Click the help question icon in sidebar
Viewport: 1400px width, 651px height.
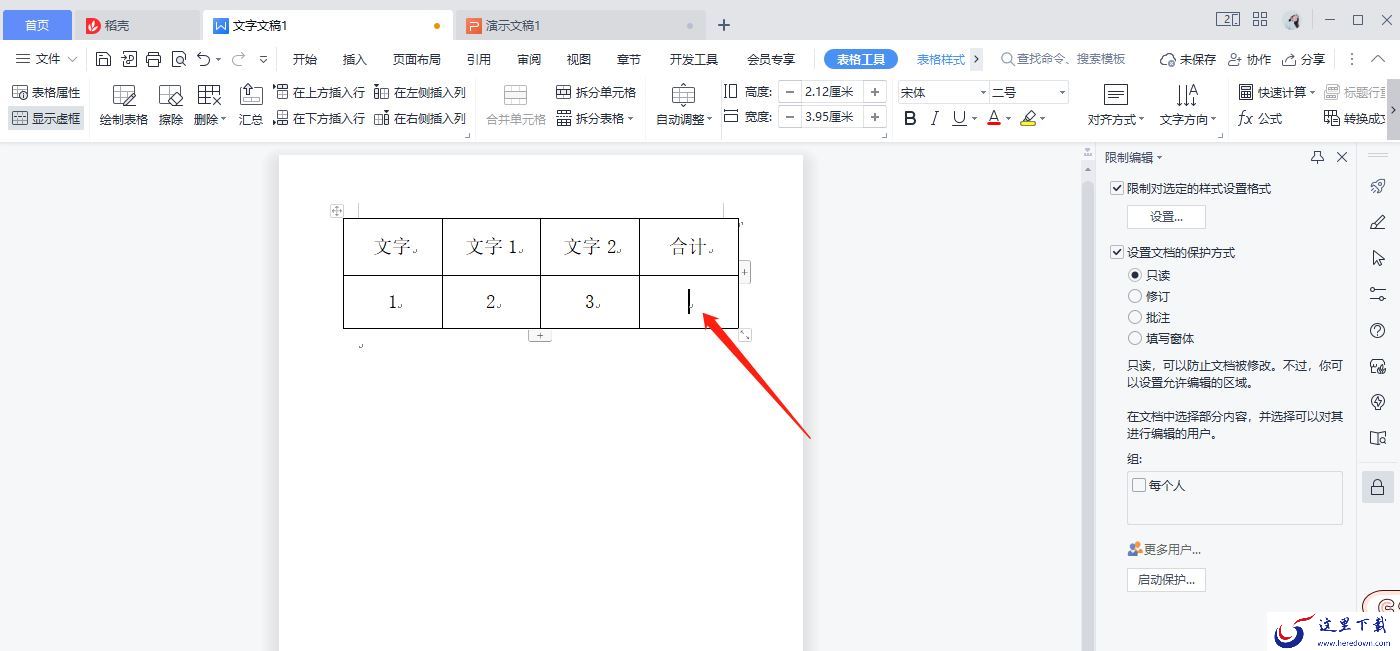[1377, 330]
